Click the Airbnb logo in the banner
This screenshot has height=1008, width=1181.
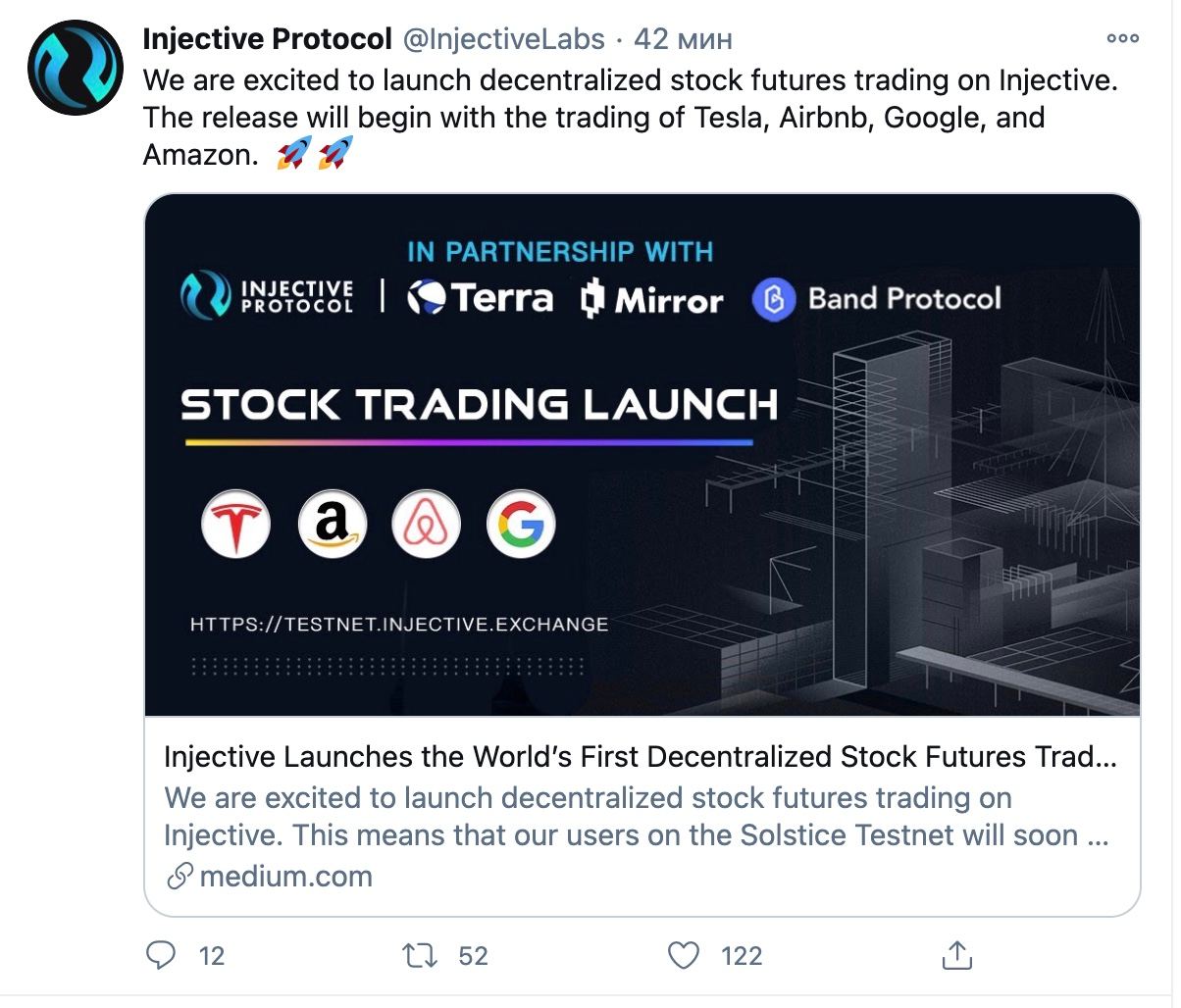426,525
